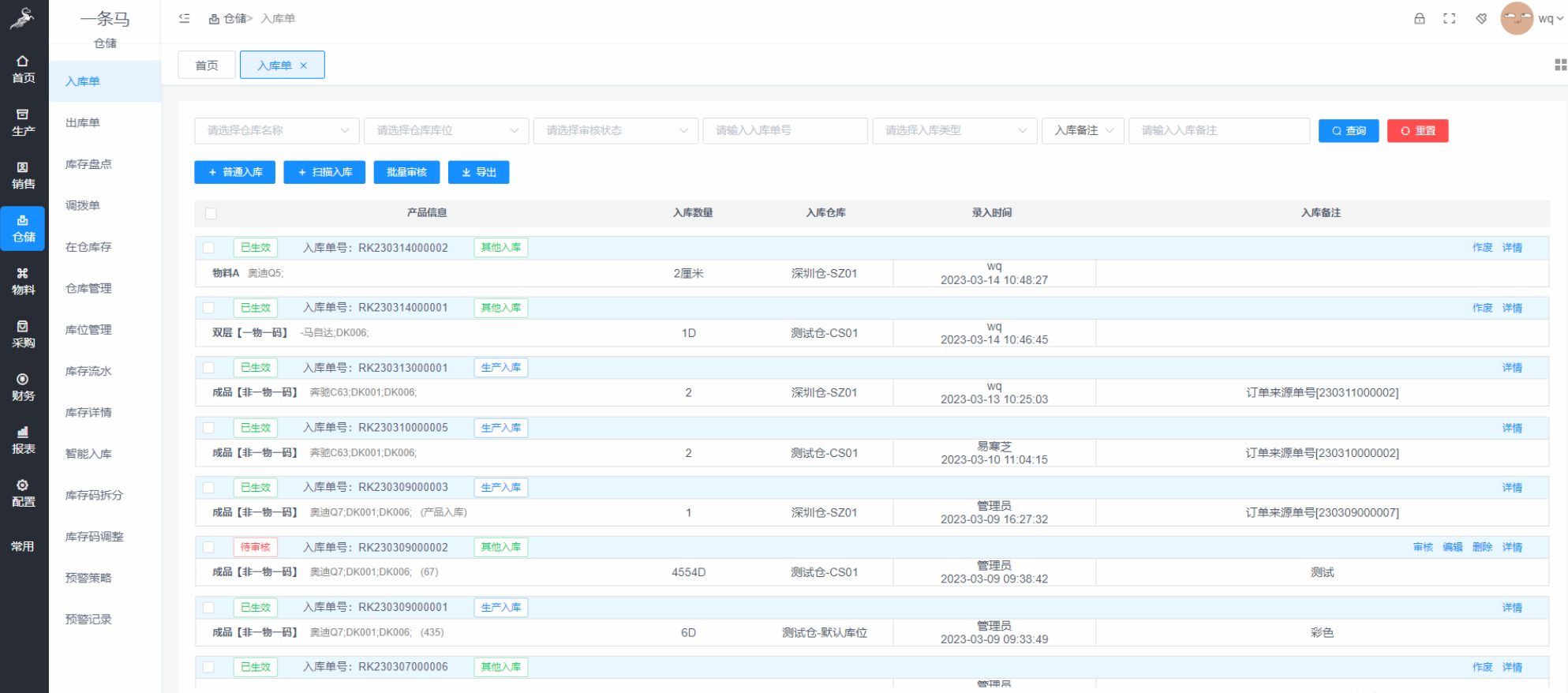Image resolution: width=1568 pixels, height=693 pixels.
Task: Focus the 请输入入库备注 input field
Action: tap(1220, 130)
